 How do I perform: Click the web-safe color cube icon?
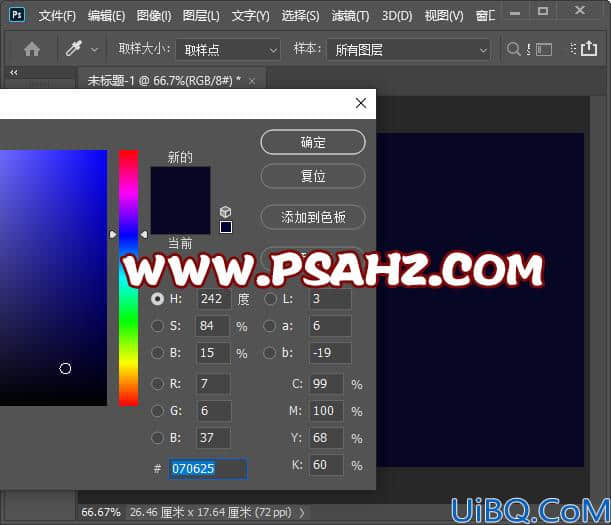point(226,212)
